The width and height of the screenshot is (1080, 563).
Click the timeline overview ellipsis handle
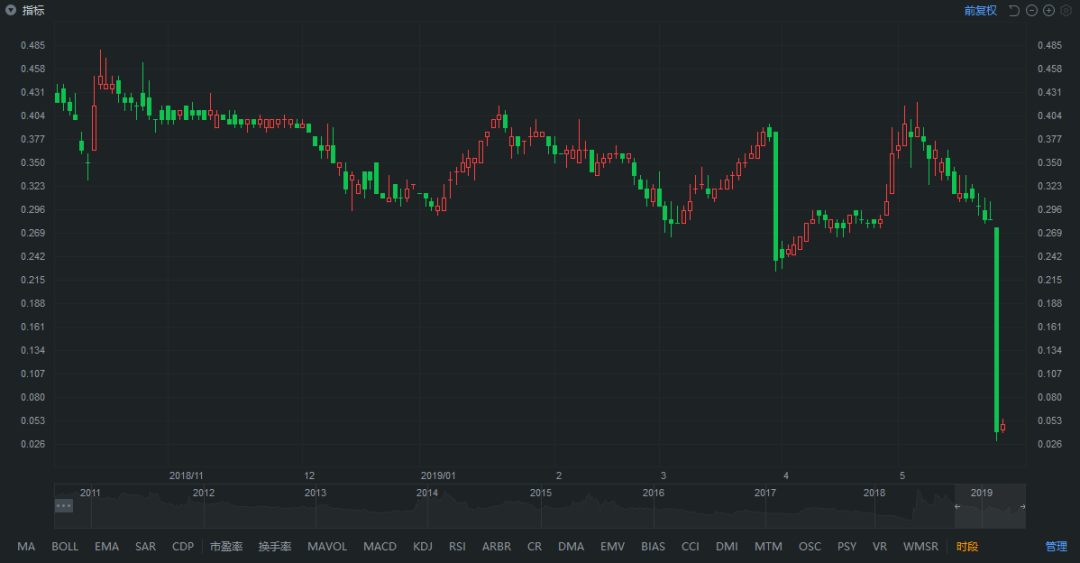(63, 506)
